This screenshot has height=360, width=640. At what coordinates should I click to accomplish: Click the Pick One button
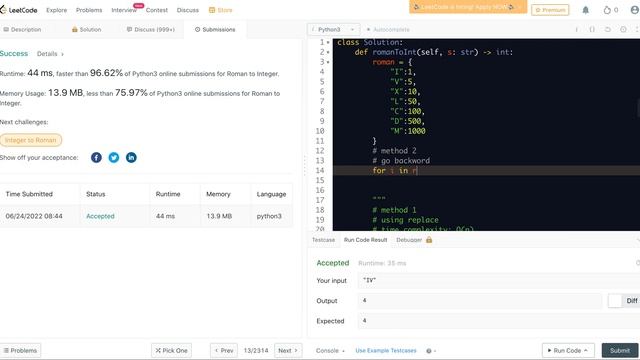(x=171, y=351)
